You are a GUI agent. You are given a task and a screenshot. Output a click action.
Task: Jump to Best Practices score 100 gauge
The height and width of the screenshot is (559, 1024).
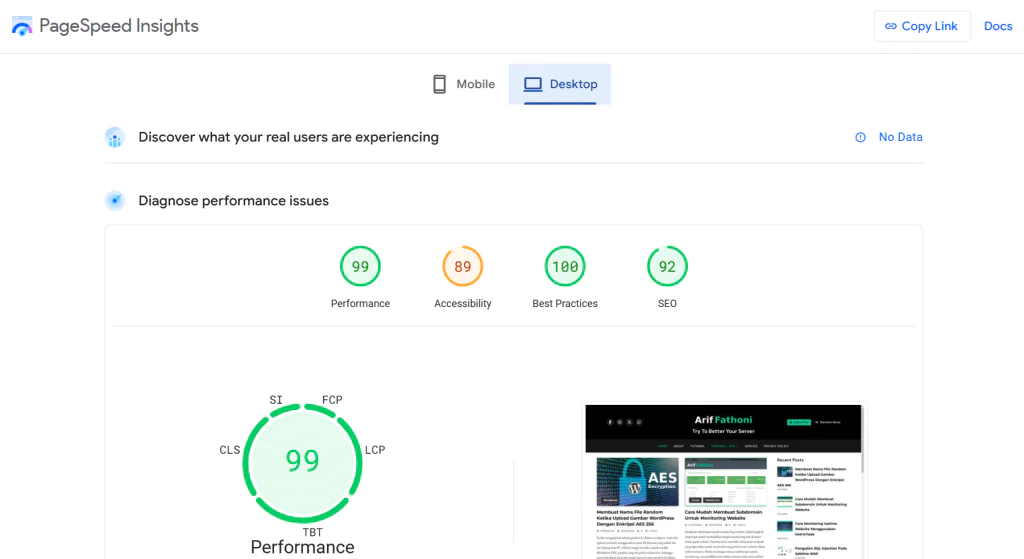click(x=565, y=266)
